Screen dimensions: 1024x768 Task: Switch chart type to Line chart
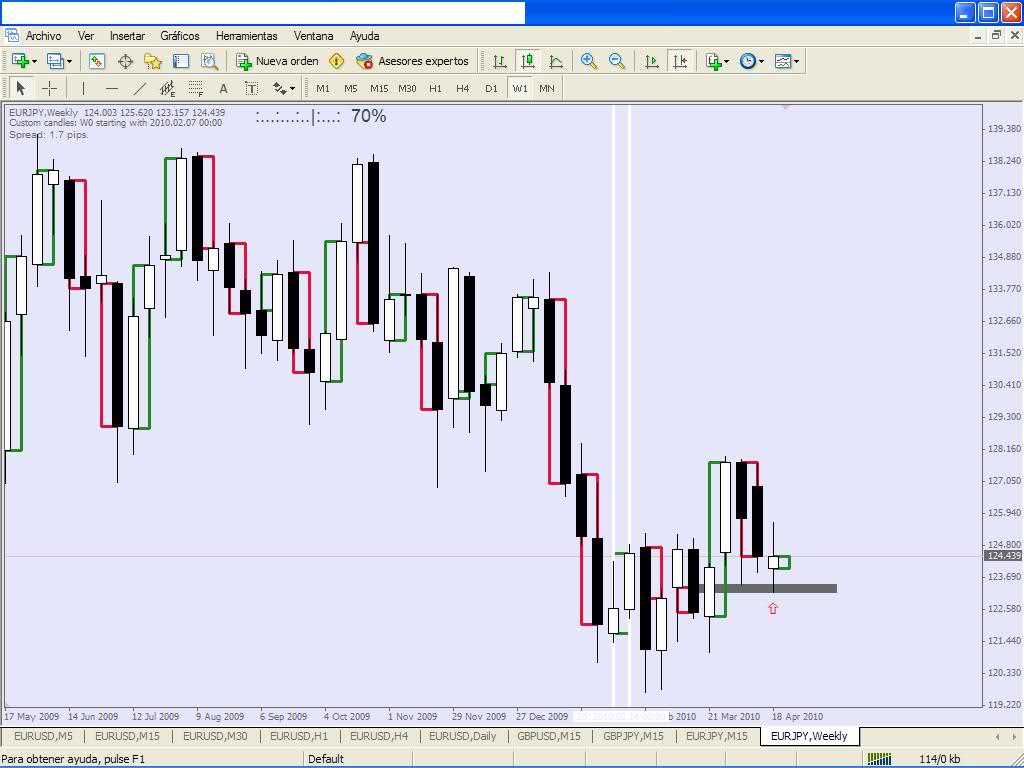[x=556, y=61]
